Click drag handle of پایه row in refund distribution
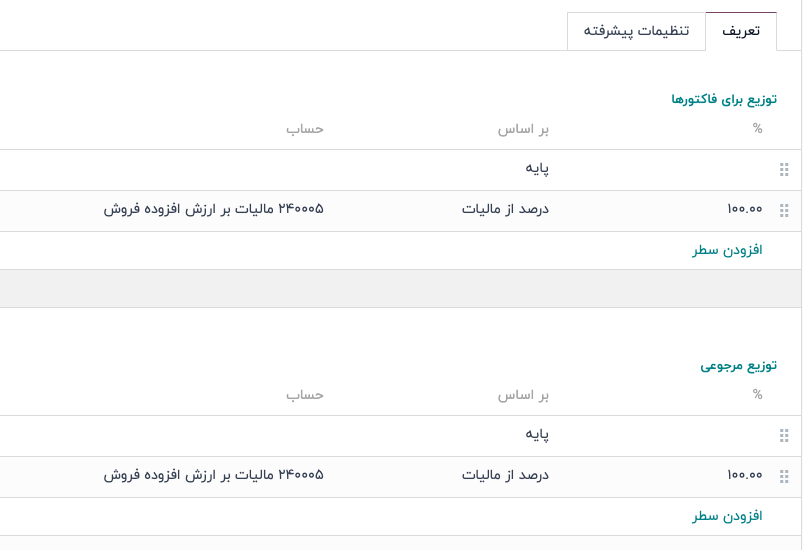 coord(784,435)
